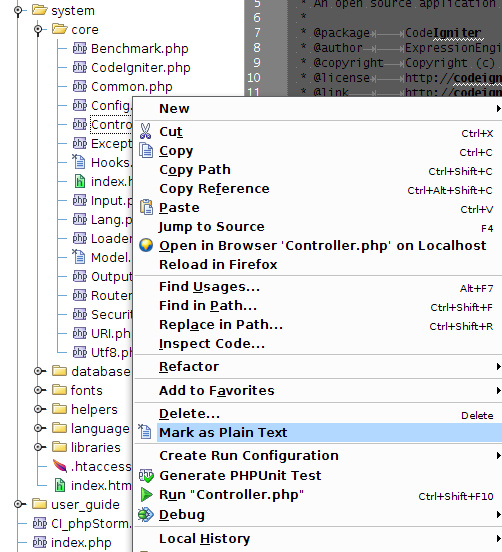Viewport: 502px width, 552px height.
Task: Click the user_guide folder icon
Action: pyautogui.click(x=39, y=504)
